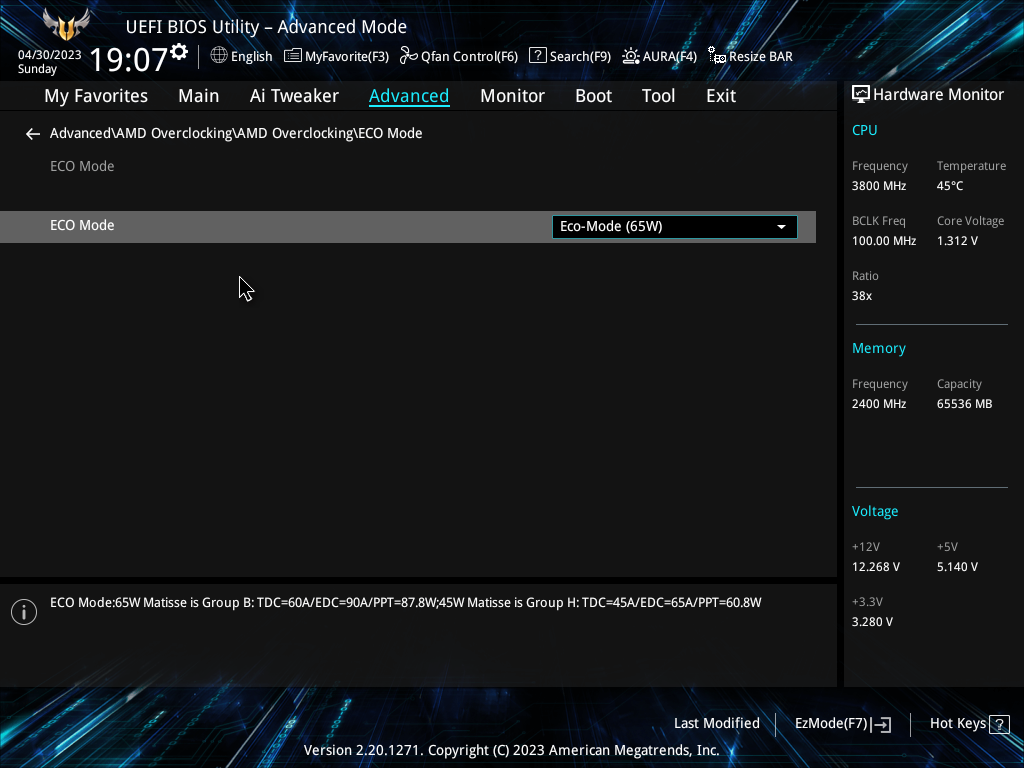This screenshot has height=768, width=1024.
Task: Open Search(F9) label
Action: click(580, 57)
